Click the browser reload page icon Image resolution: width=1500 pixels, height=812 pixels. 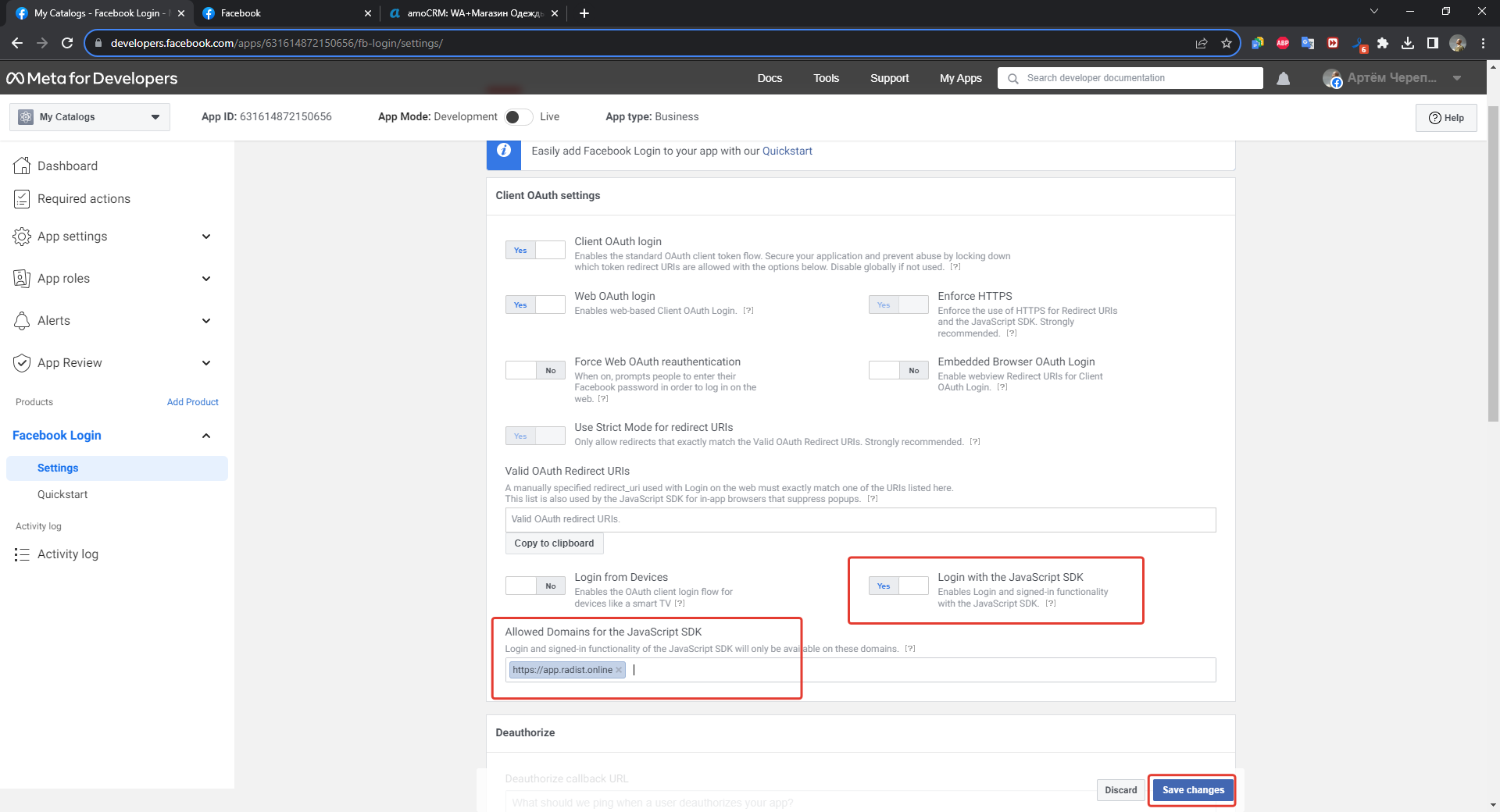(x=67, y=43)
